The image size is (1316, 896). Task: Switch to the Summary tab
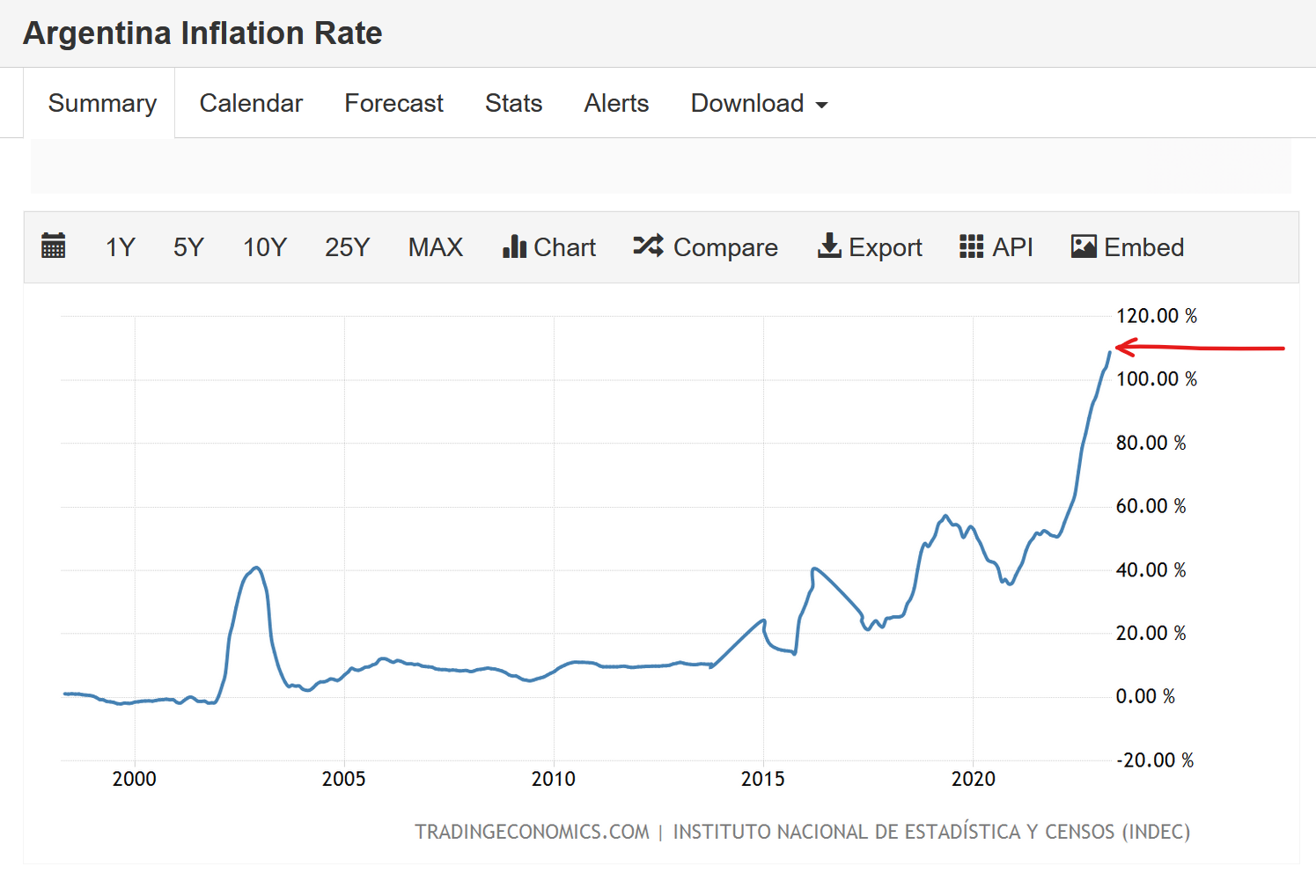pos(102,103)
